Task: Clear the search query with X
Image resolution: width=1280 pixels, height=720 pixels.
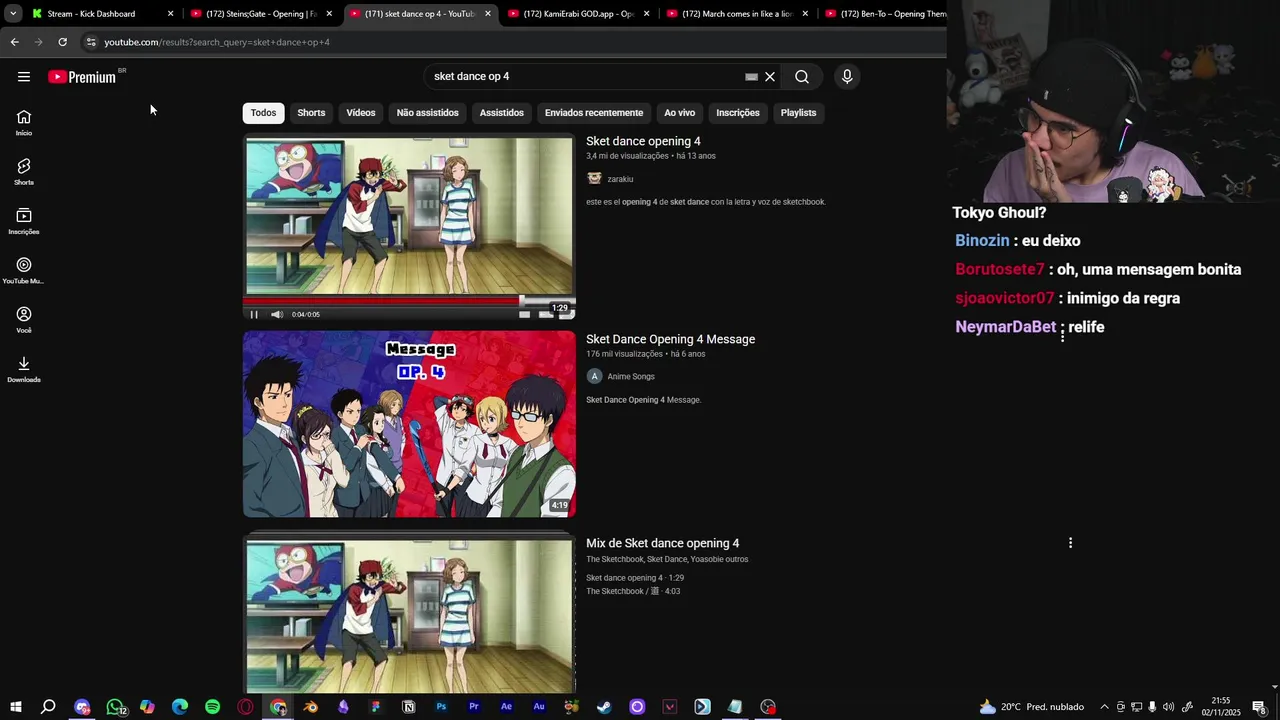Action: point(770,77)
